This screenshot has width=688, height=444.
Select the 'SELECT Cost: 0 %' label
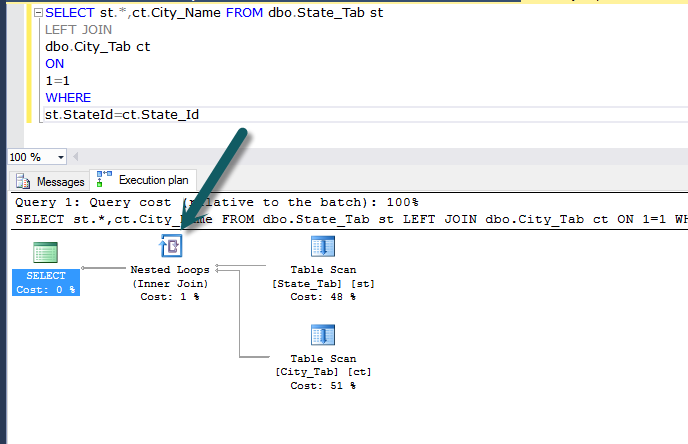pos(46,283)
